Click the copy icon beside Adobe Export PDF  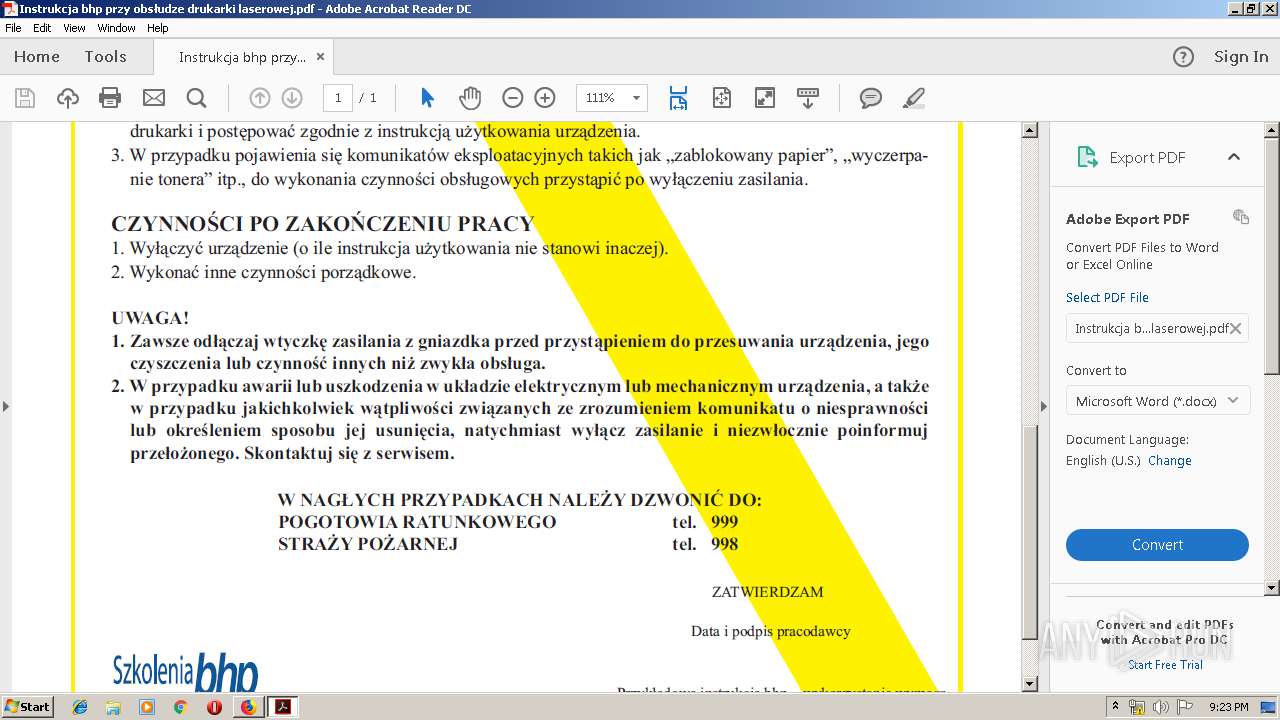[x=1241, y=217]
